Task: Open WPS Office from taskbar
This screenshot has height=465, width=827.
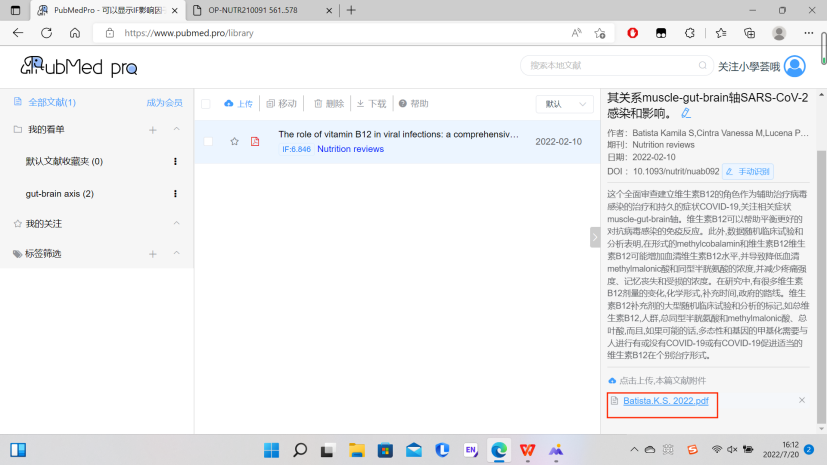Action: coord(527,450)
